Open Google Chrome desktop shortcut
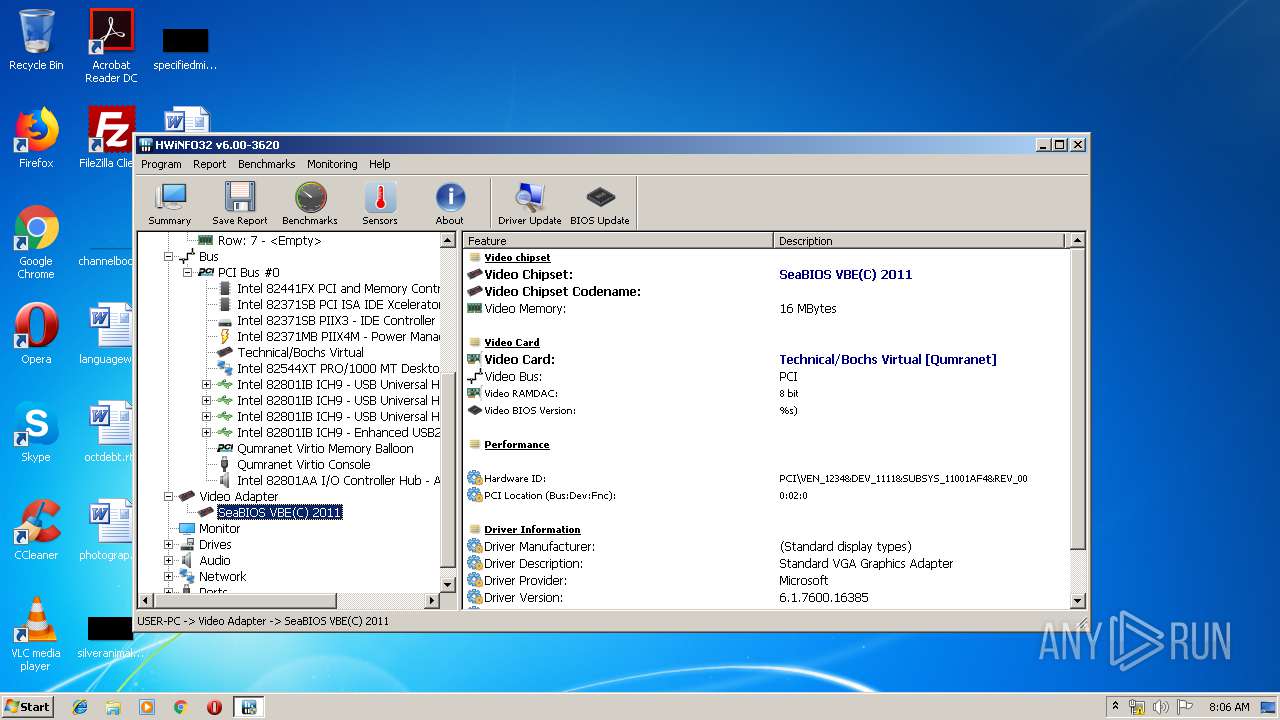 [36, 243]
